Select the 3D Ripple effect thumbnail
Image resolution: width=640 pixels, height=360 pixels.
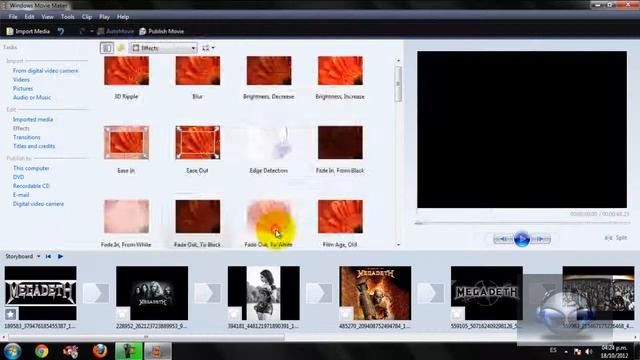click(x=127, y=71)
